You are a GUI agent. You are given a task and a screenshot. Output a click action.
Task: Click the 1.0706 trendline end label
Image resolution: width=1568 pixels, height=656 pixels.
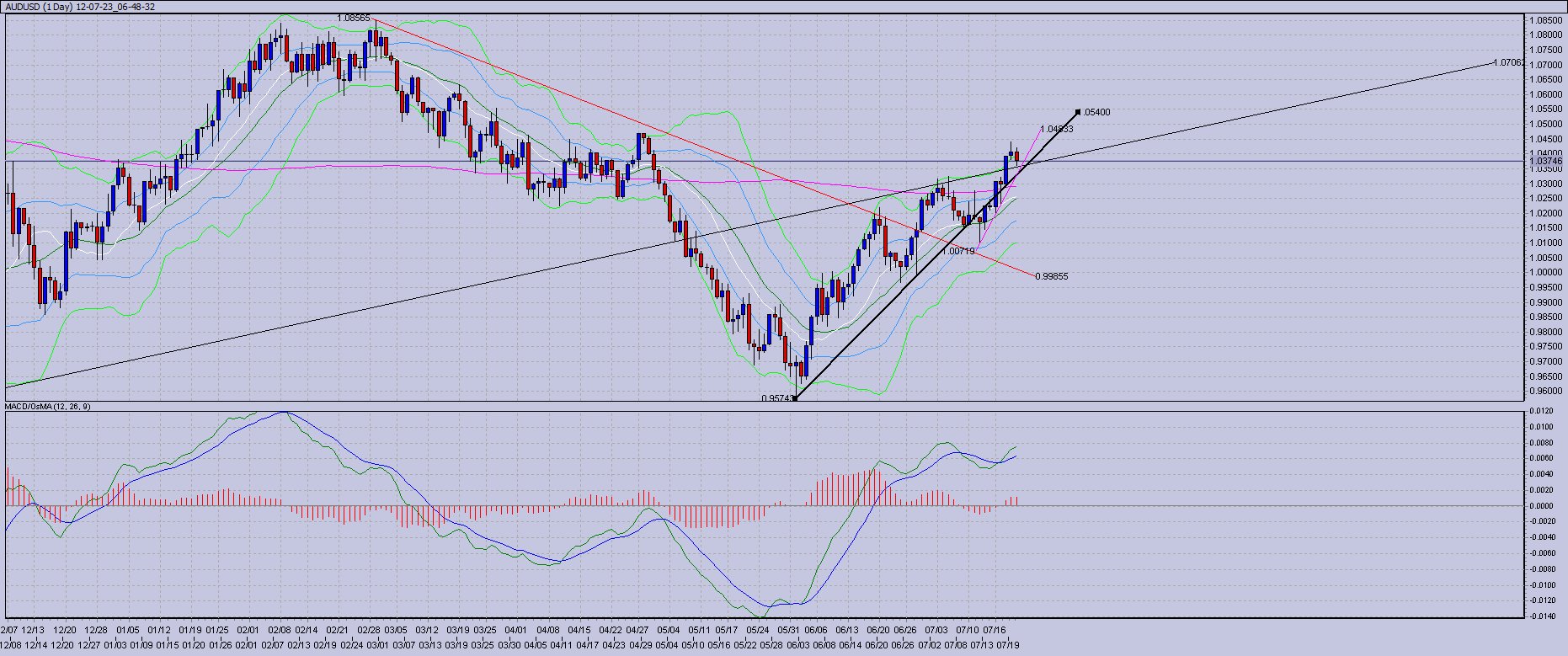click(x=1507, y=62)
